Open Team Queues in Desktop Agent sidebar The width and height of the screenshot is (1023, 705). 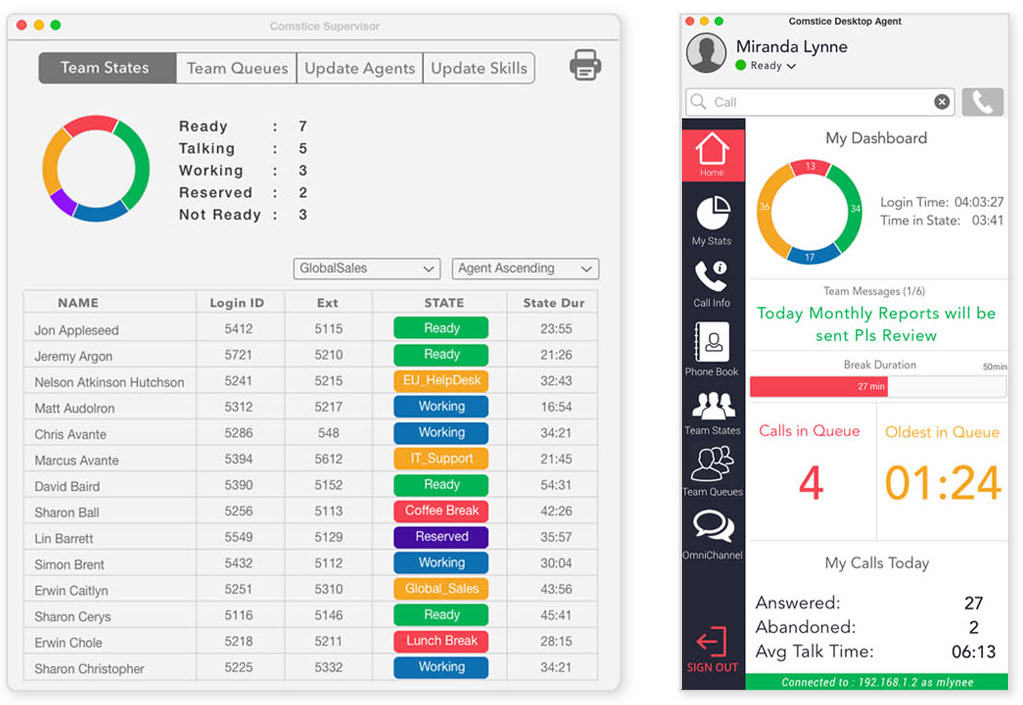712,470
